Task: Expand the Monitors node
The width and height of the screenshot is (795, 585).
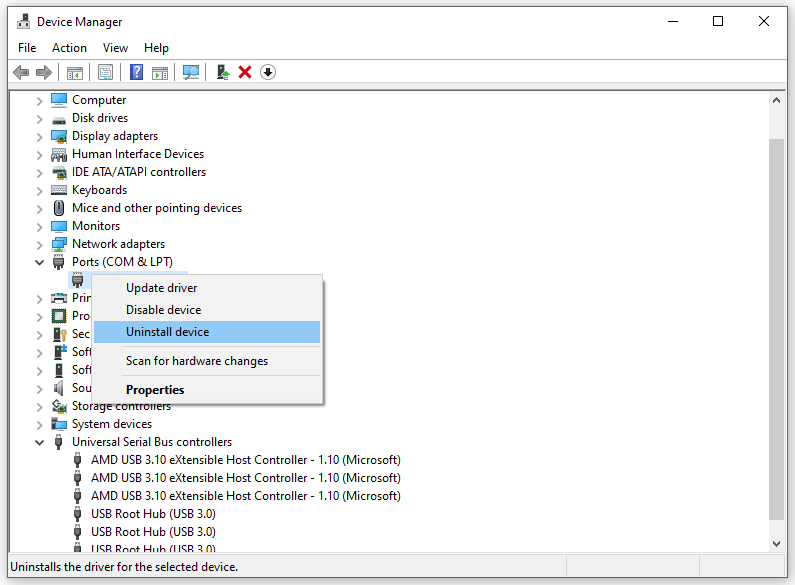Action: coord(40,227)
